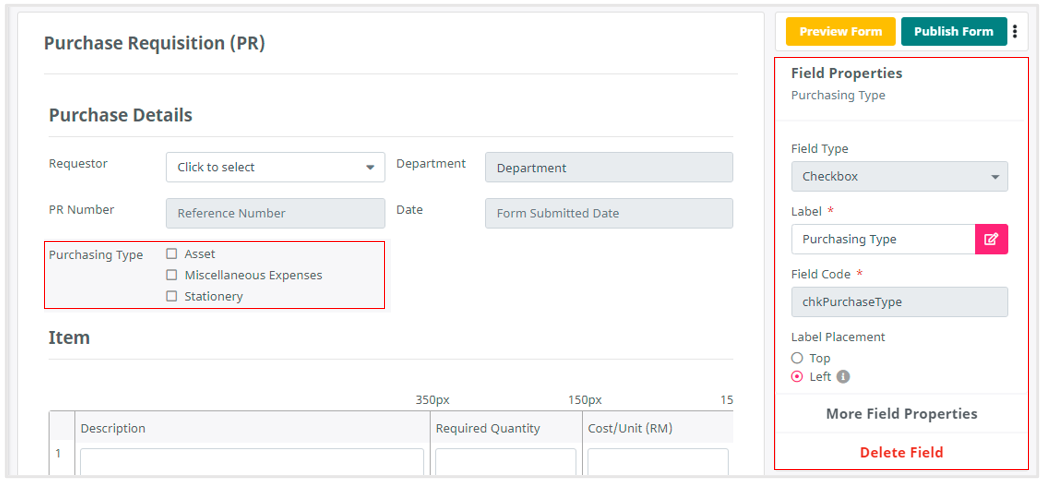Click the Publish Form button

point(954,31)
